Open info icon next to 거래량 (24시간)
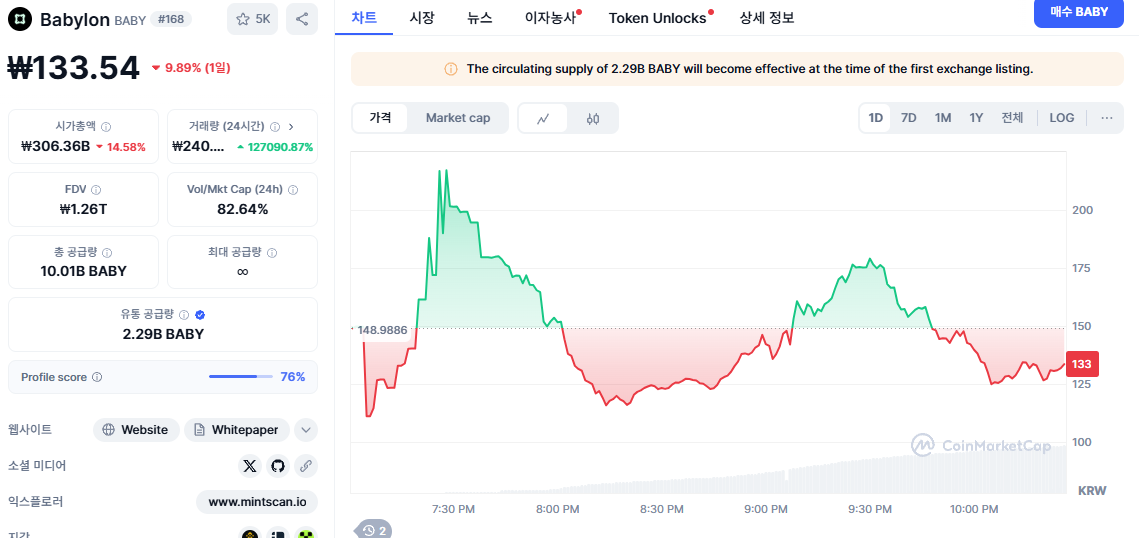This screenshot has height=538, width=1139. tap(274, 126)
